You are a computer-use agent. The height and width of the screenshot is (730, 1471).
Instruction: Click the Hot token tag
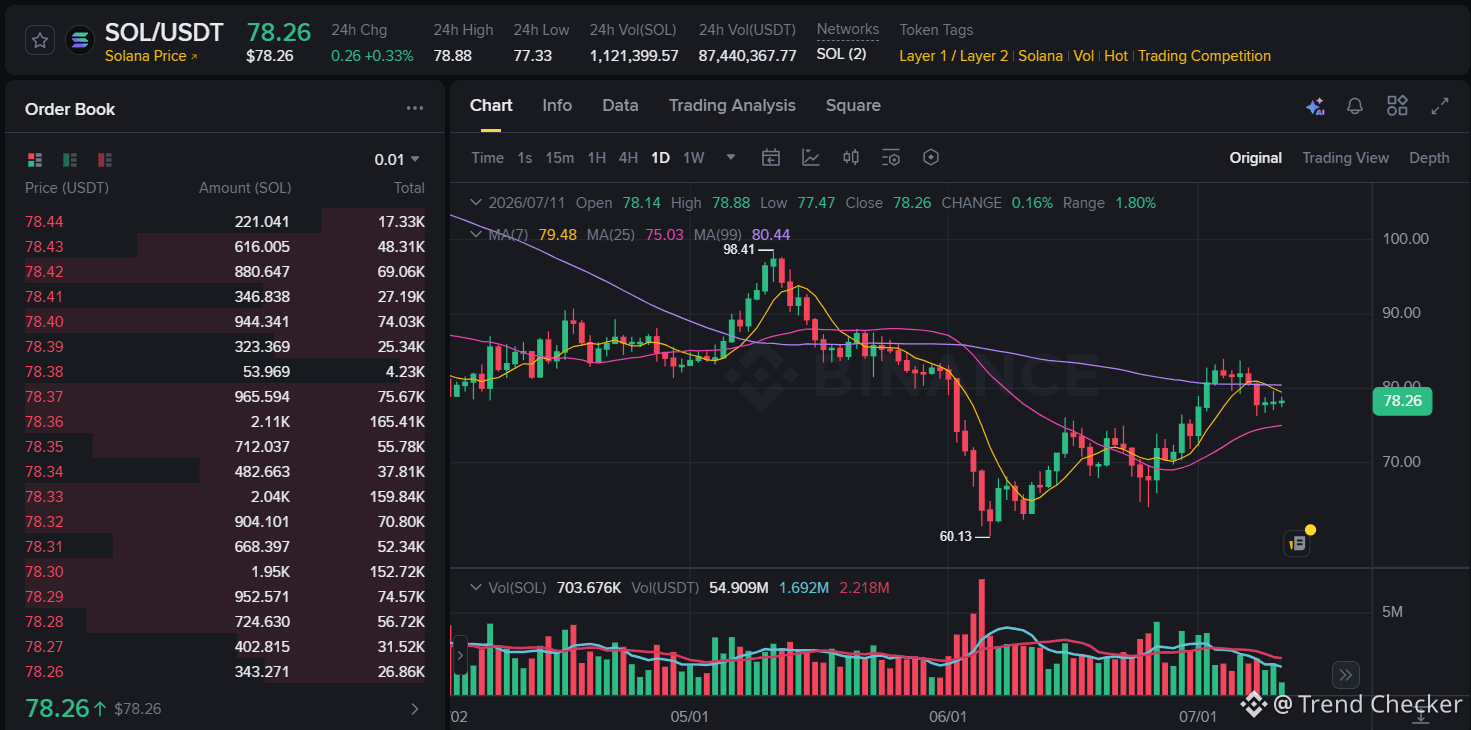1116,56
